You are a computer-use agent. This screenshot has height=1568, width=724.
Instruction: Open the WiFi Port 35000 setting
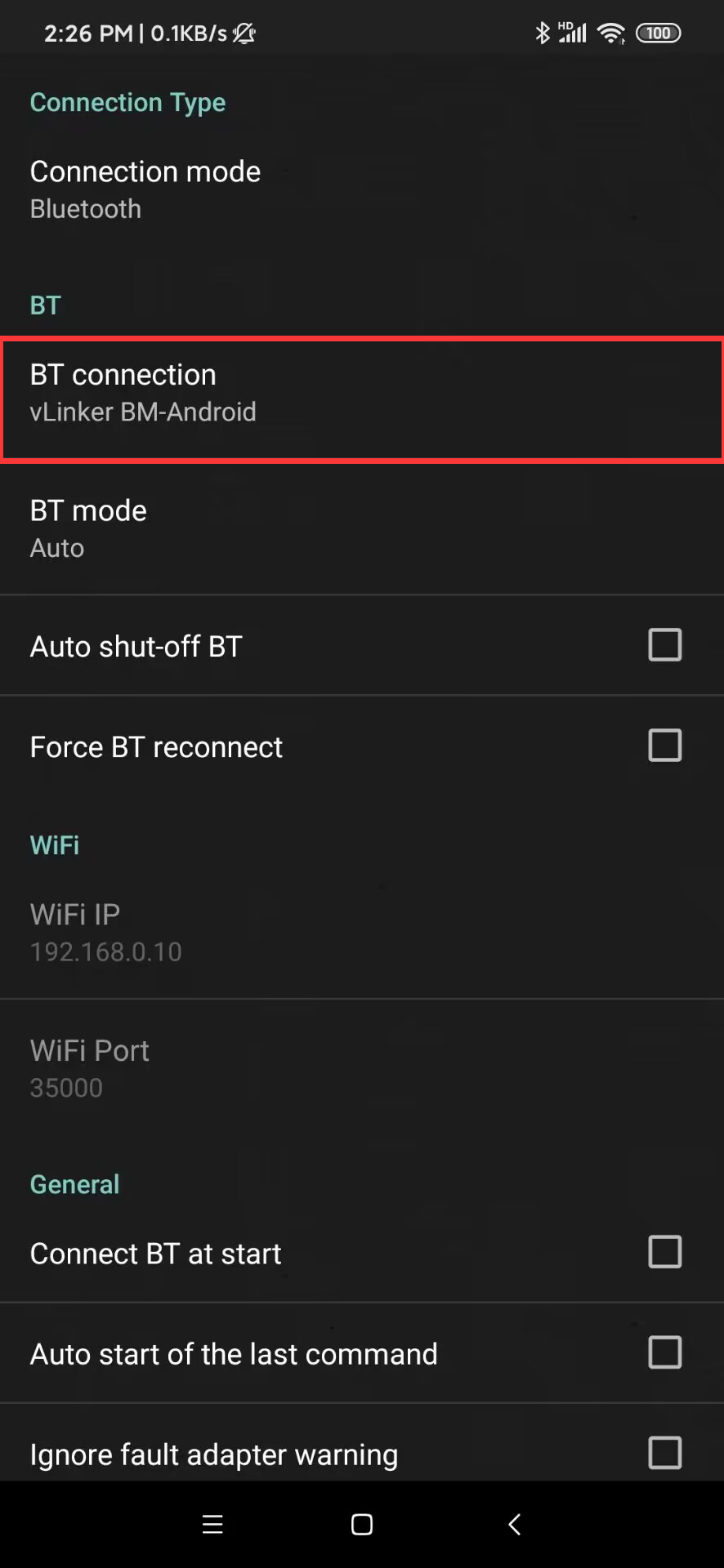click(362, 1068)
